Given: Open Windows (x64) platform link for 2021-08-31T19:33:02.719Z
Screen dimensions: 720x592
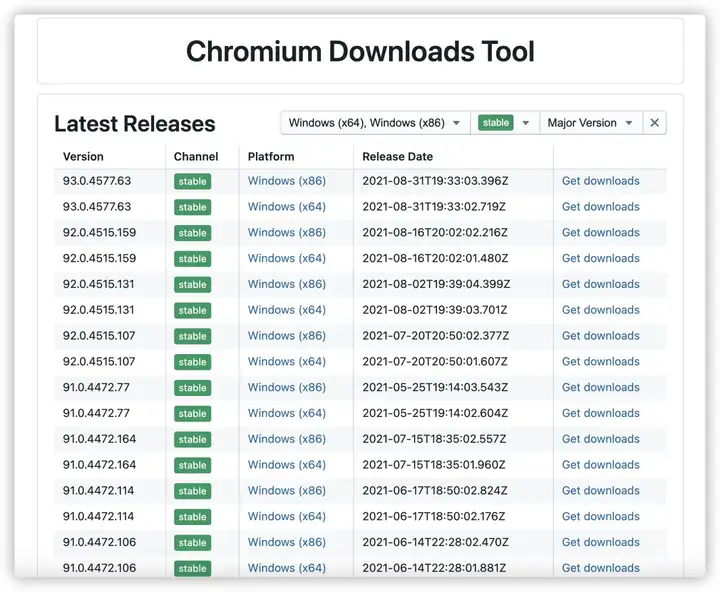Looking at the screenshot, I should point(287,207).
